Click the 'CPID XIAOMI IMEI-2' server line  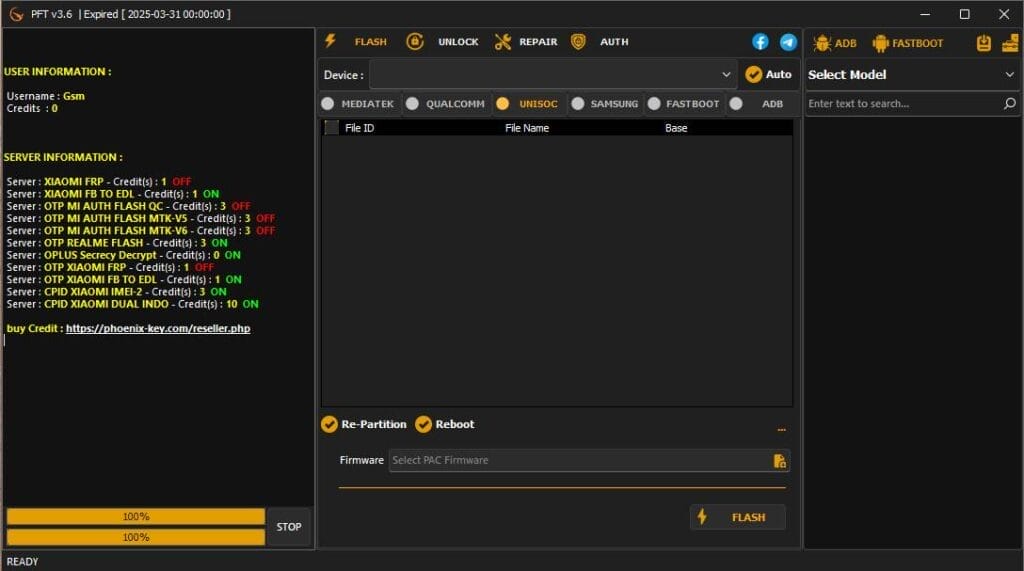tap(116, 292)
